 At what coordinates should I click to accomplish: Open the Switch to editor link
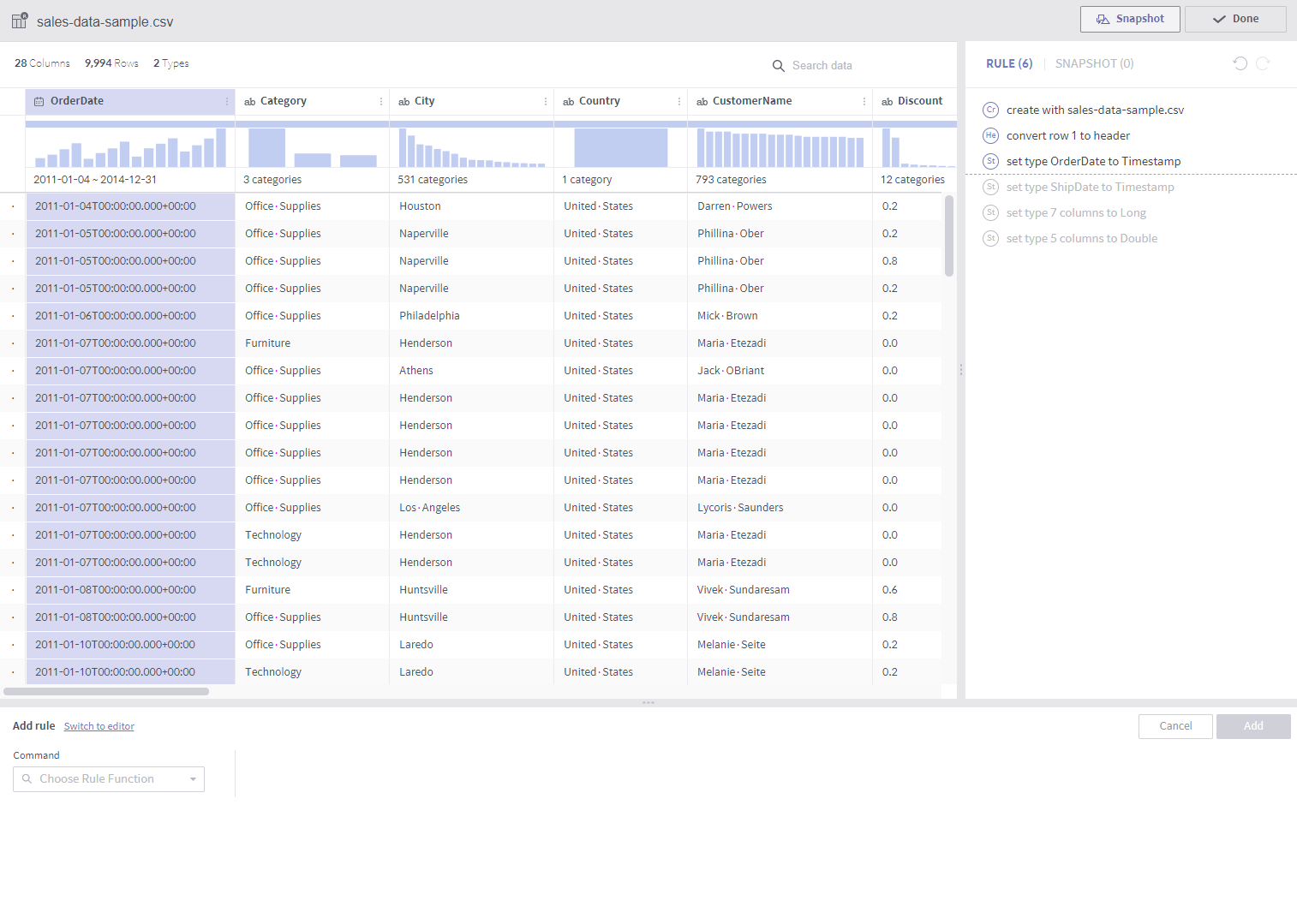[x=99, y=726]
